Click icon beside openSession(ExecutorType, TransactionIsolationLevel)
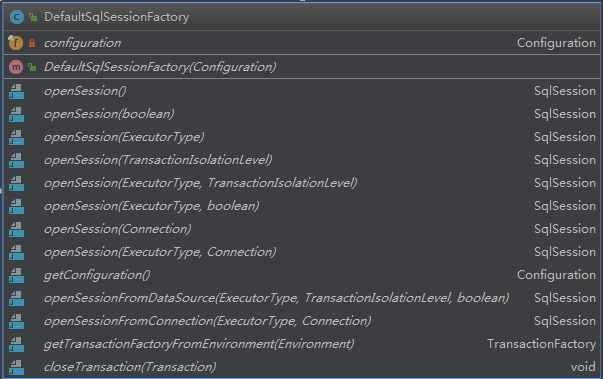Image resolution: width=603 pixels, height=379 pixels. (x=17, y=184)
